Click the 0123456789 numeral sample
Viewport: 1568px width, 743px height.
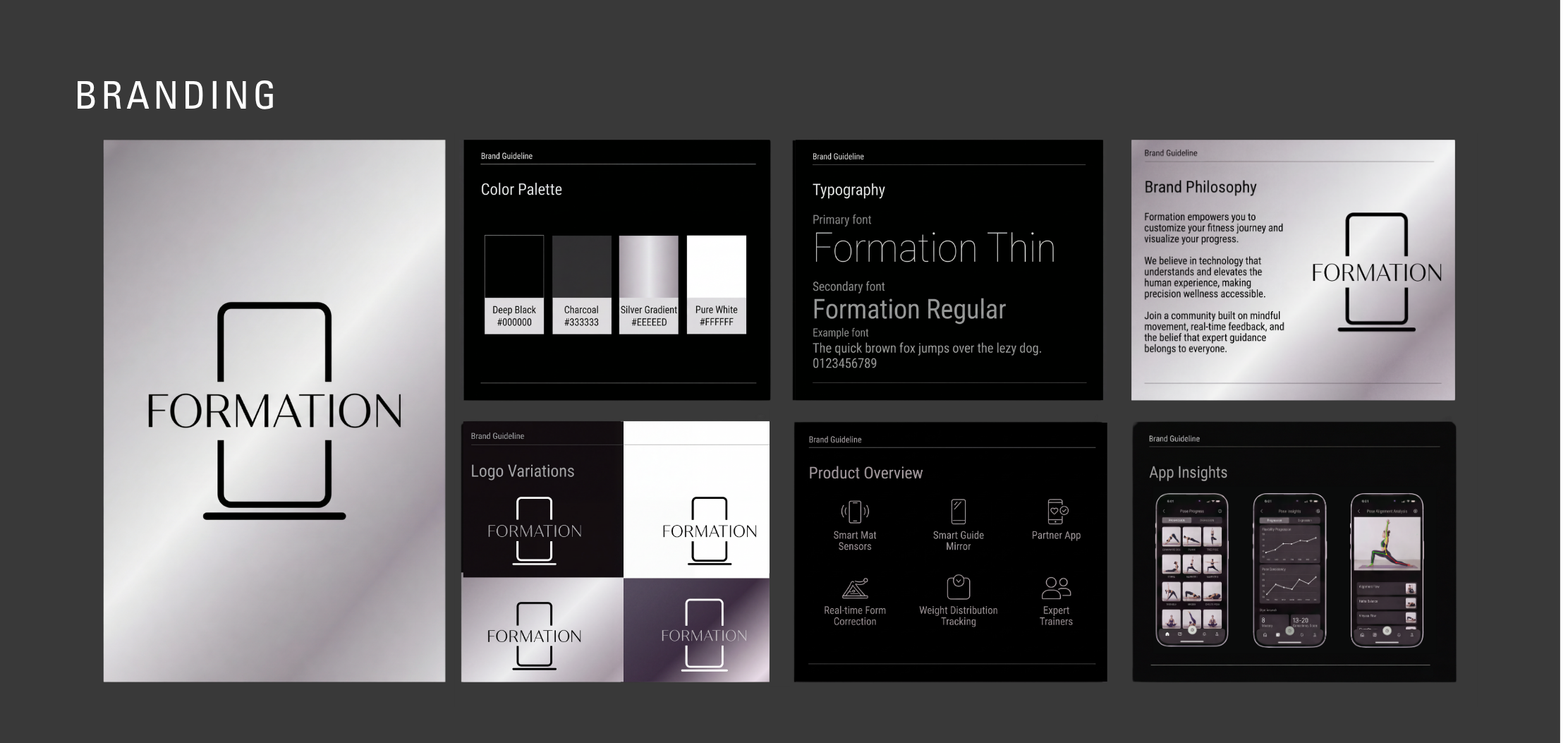coord(844,363)
